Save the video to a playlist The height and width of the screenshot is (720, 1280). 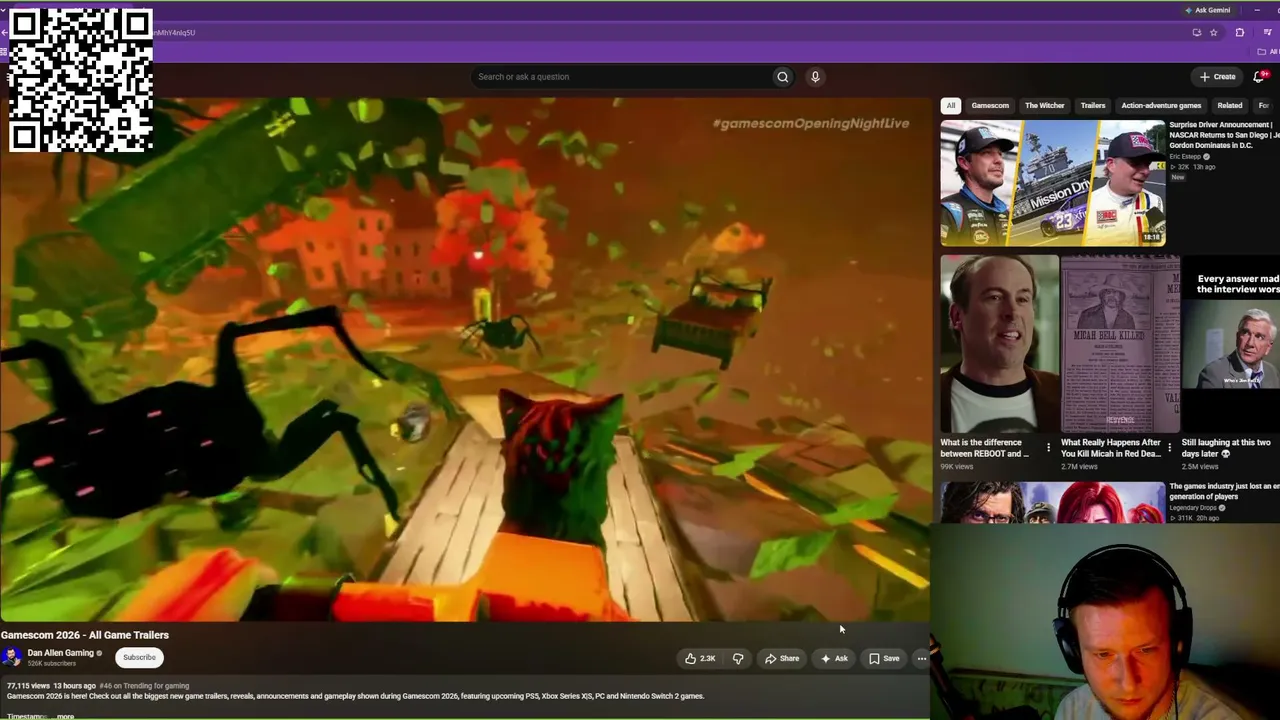pos(884,658)
